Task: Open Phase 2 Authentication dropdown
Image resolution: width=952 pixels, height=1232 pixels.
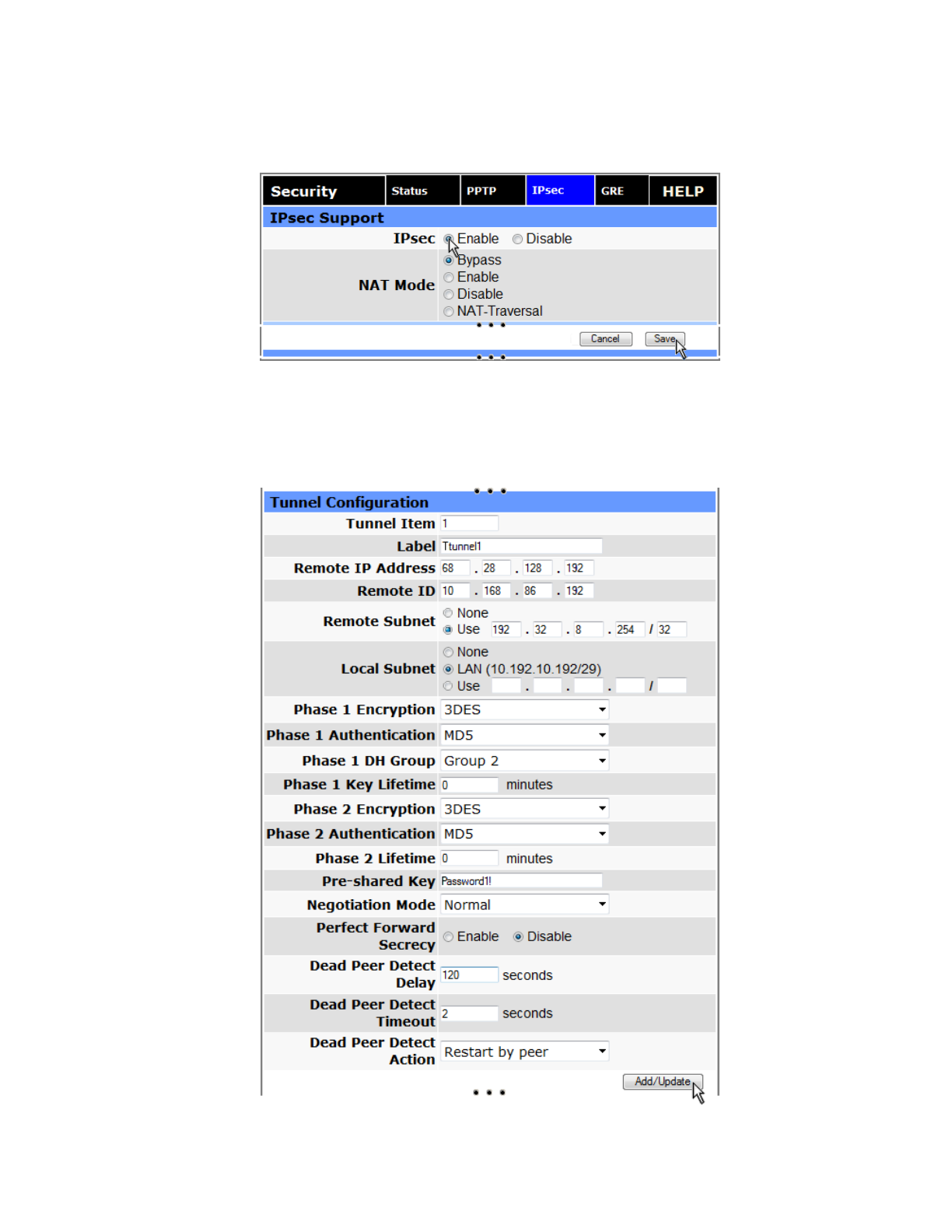Action: click(x=524, y=834)
